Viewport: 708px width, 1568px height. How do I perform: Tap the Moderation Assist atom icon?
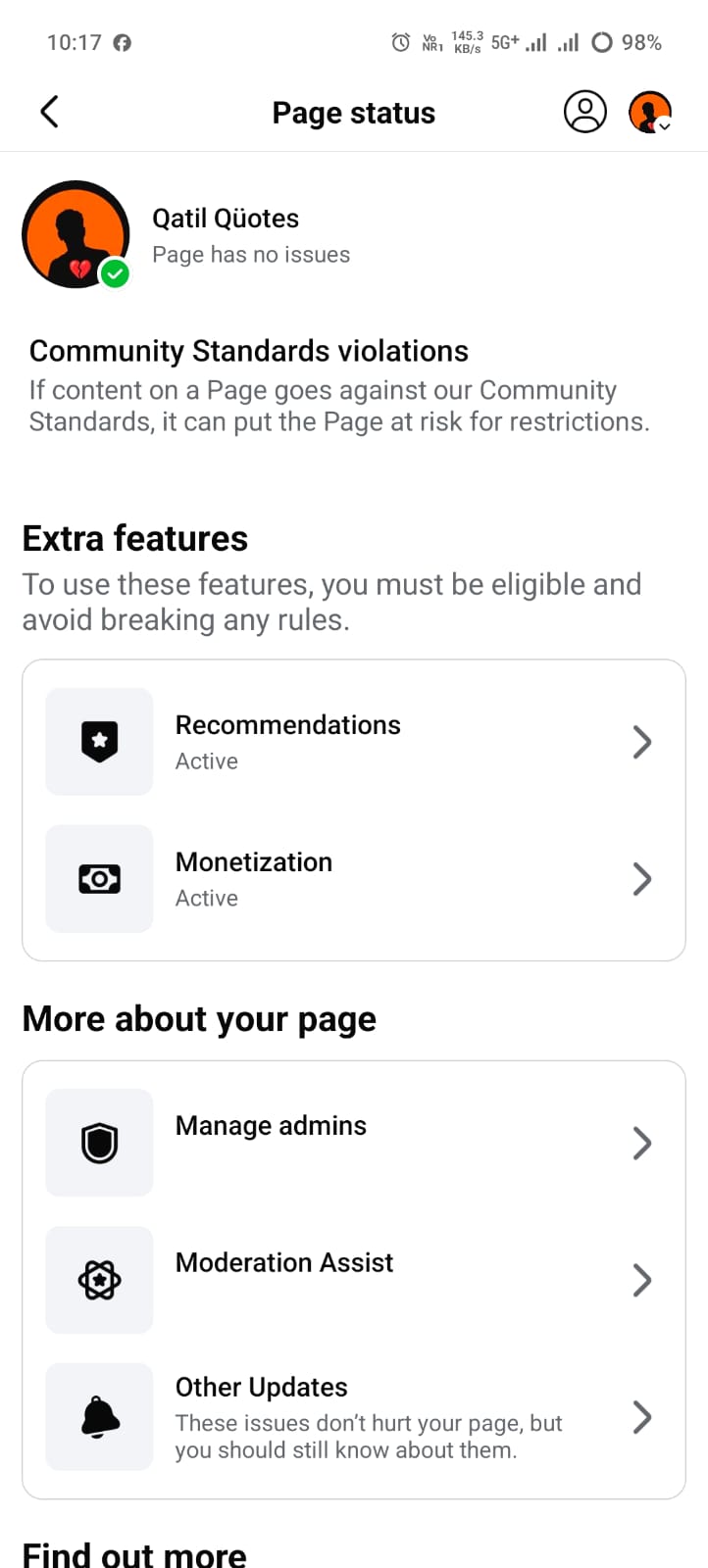click(99, 1280)
